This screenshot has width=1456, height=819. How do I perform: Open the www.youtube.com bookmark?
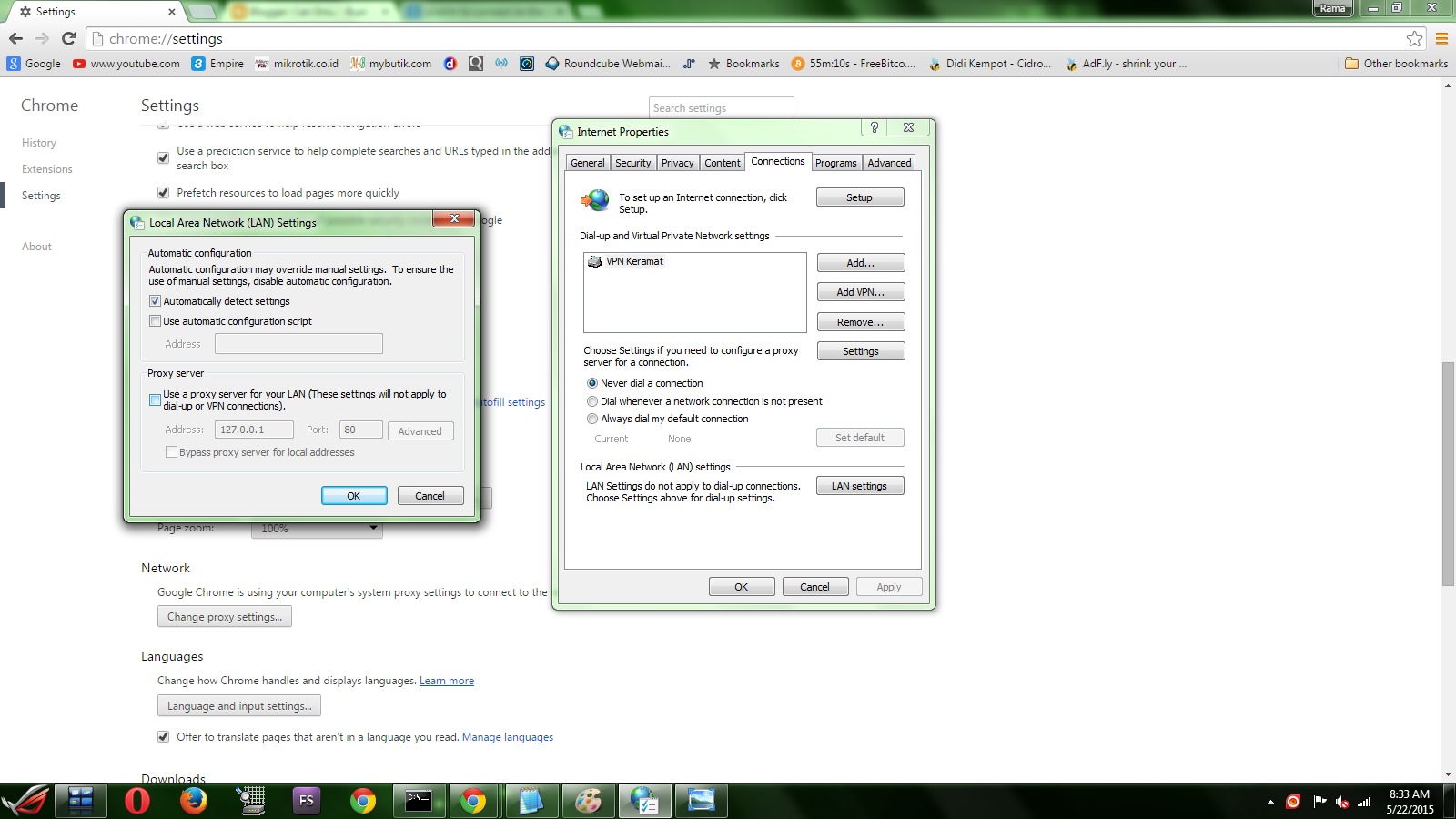[x=126, y=64]
